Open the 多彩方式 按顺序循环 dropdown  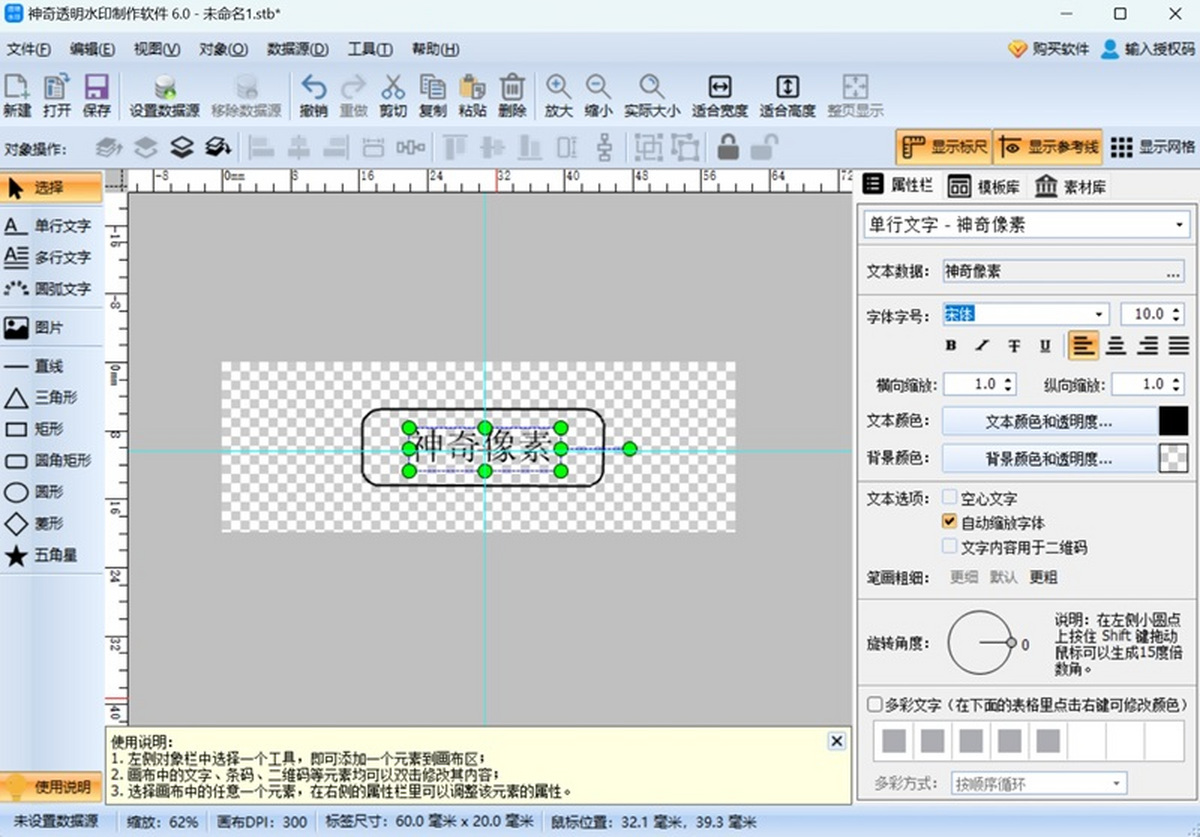pyautogui.click(x=1039, y=784)
